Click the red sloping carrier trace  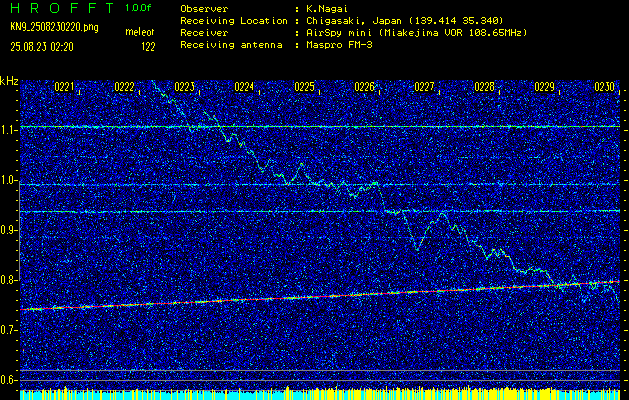point(320,296)
